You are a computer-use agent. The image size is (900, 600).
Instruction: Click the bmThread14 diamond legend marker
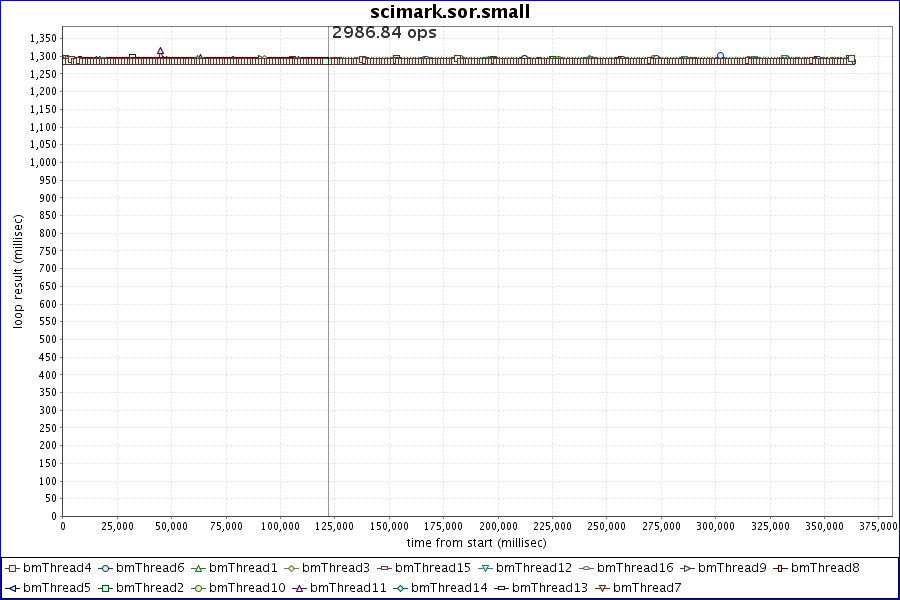[400, 588]
